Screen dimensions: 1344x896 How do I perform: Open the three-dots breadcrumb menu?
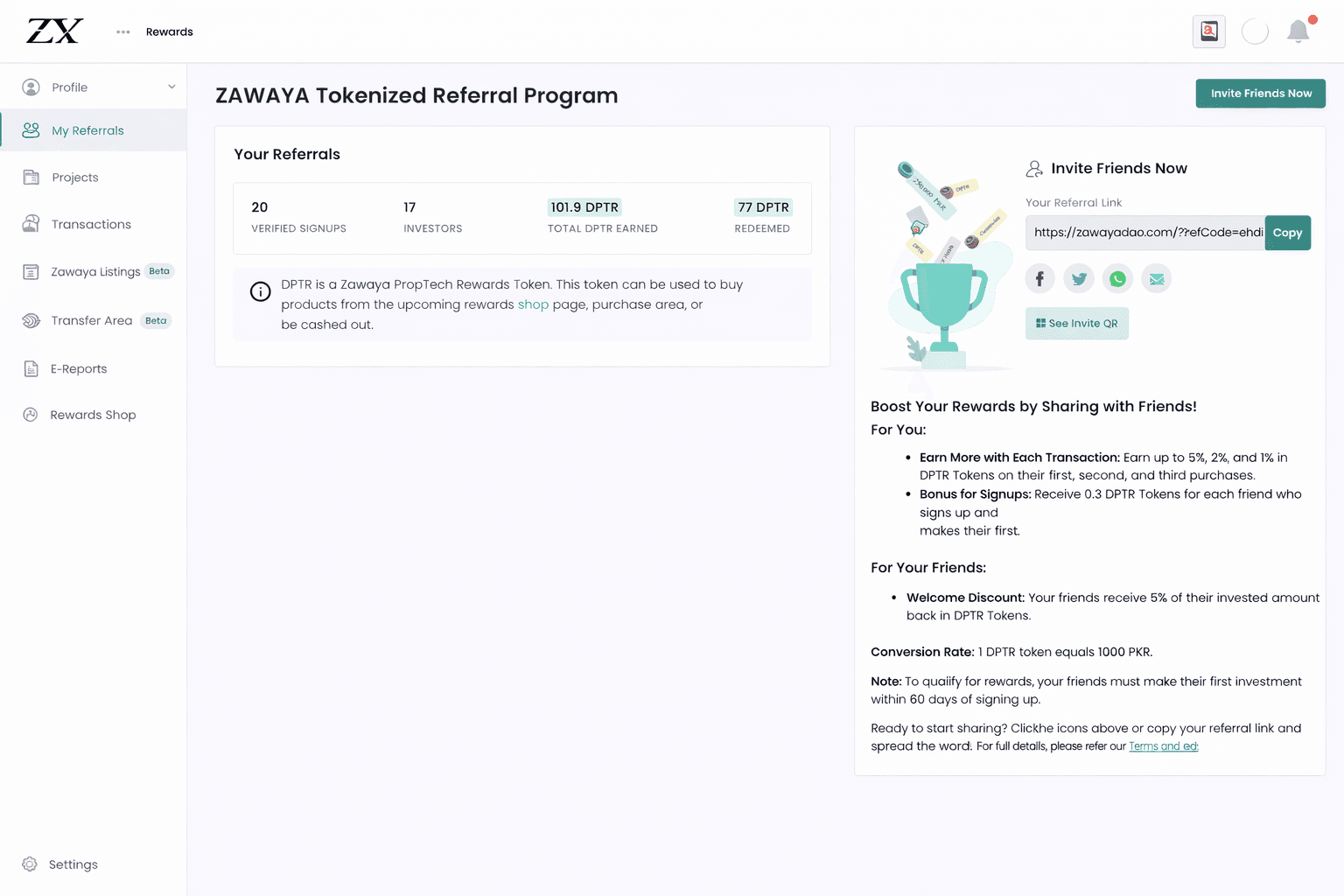click(x=123, y=32)
